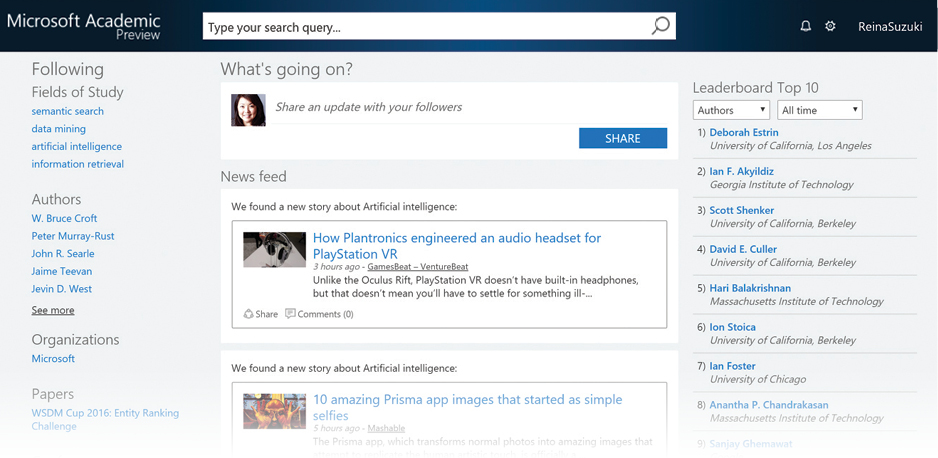
Task: Click the blue SHARE button
Action: point(622,138)
